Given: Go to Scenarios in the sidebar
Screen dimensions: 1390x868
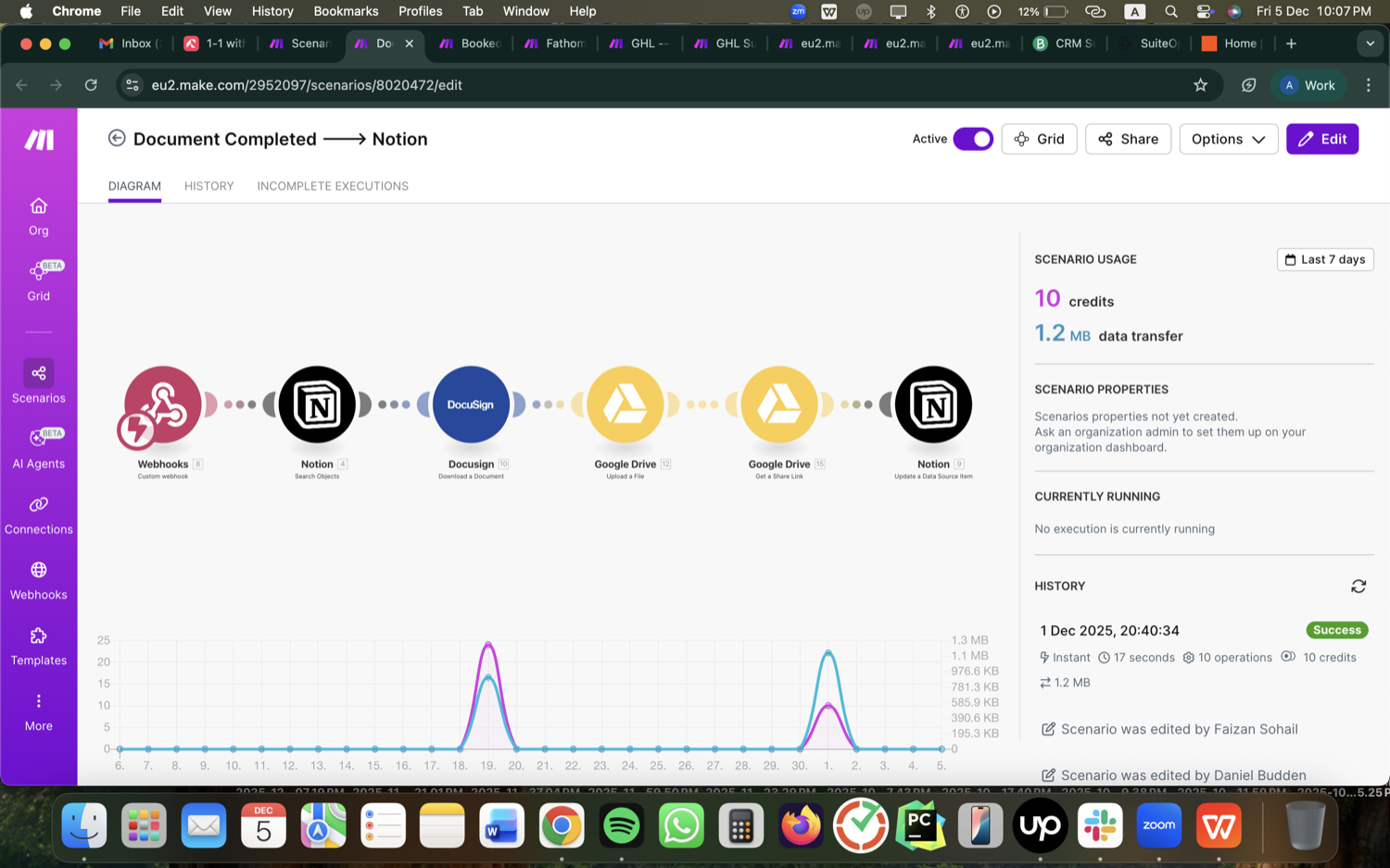Looking at the screenshot, I should coord(38,382).
